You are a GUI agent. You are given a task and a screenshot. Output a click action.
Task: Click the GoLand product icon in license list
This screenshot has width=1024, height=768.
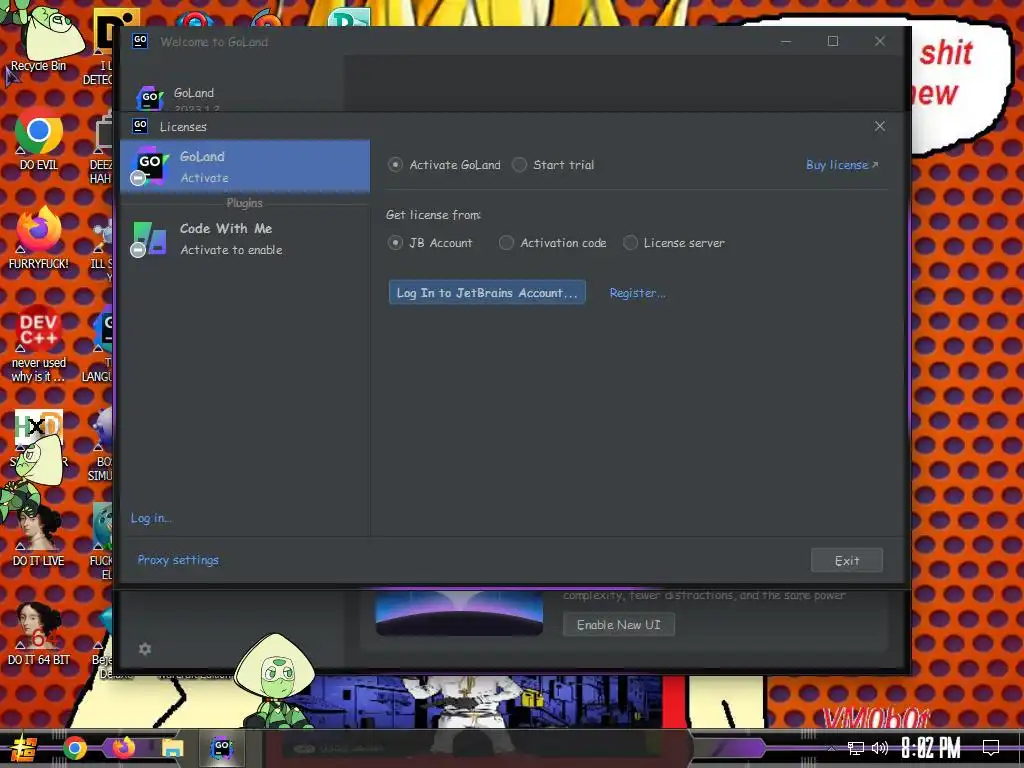tap(149, 166)
